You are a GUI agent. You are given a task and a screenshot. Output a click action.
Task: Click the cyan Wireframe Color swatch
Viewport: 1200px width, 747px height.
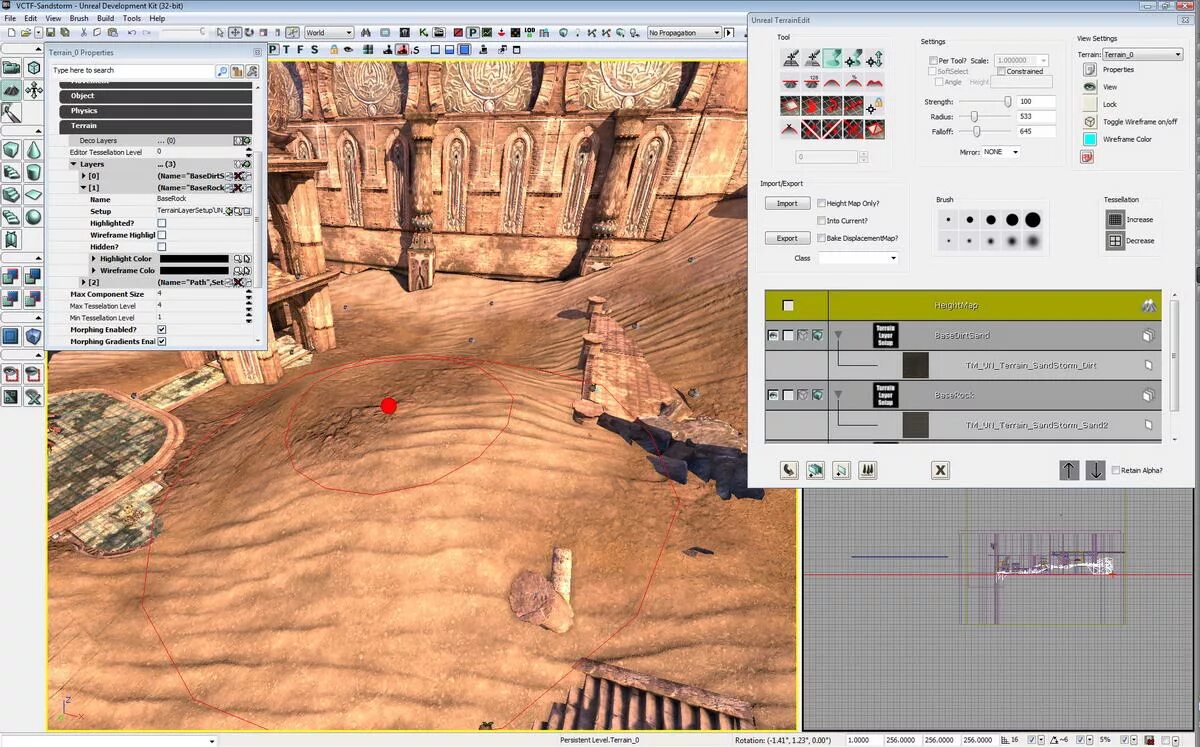tap(1089, 139)
